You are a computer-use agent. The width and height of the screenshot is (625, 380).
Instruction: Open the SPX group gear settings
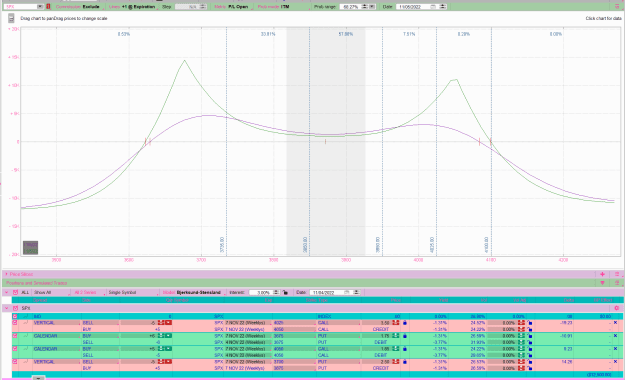pos(617,308)
